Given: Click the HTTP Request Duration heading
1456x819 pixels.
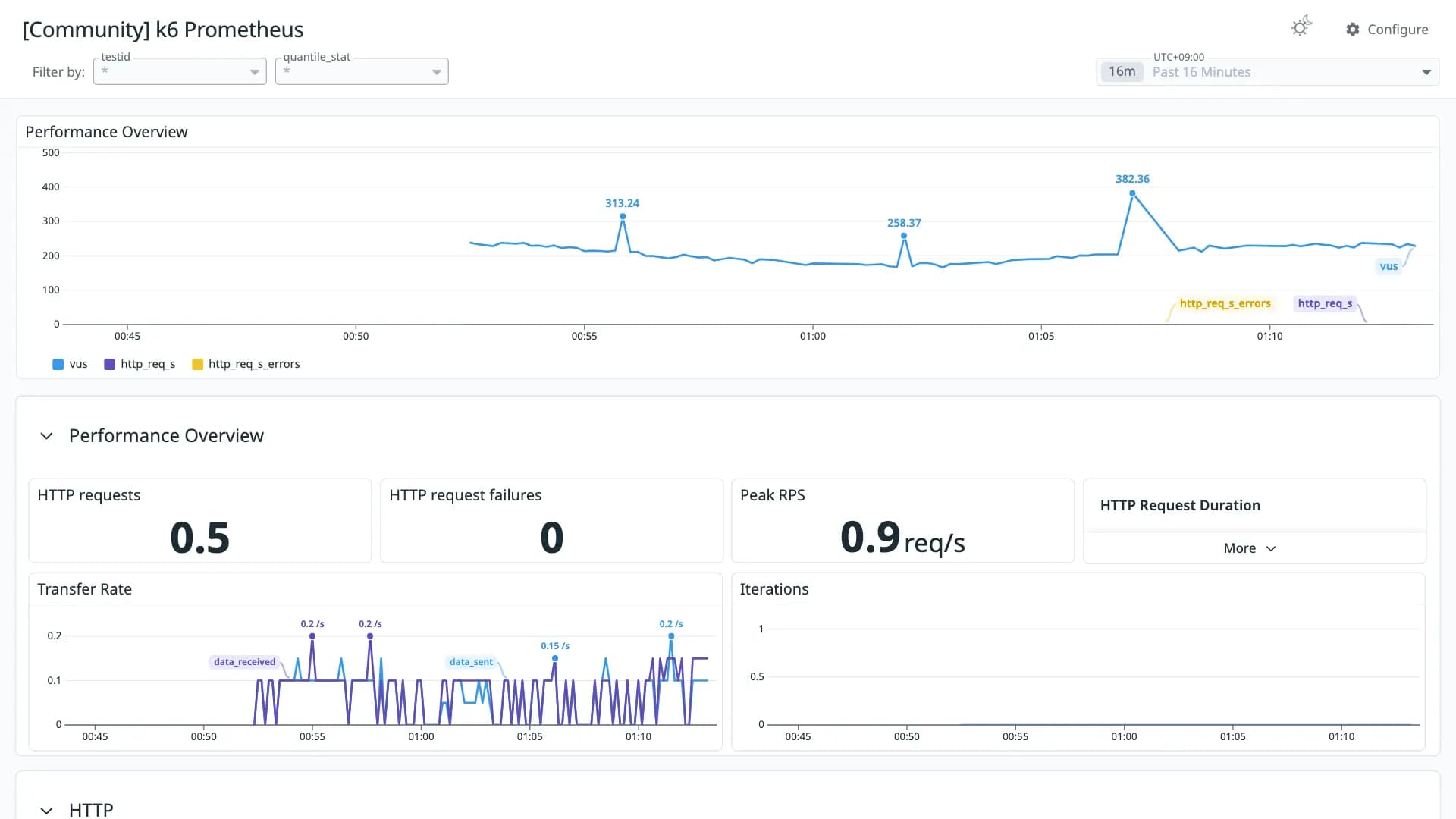Looking at the screenshot, I should (1180, 506).
